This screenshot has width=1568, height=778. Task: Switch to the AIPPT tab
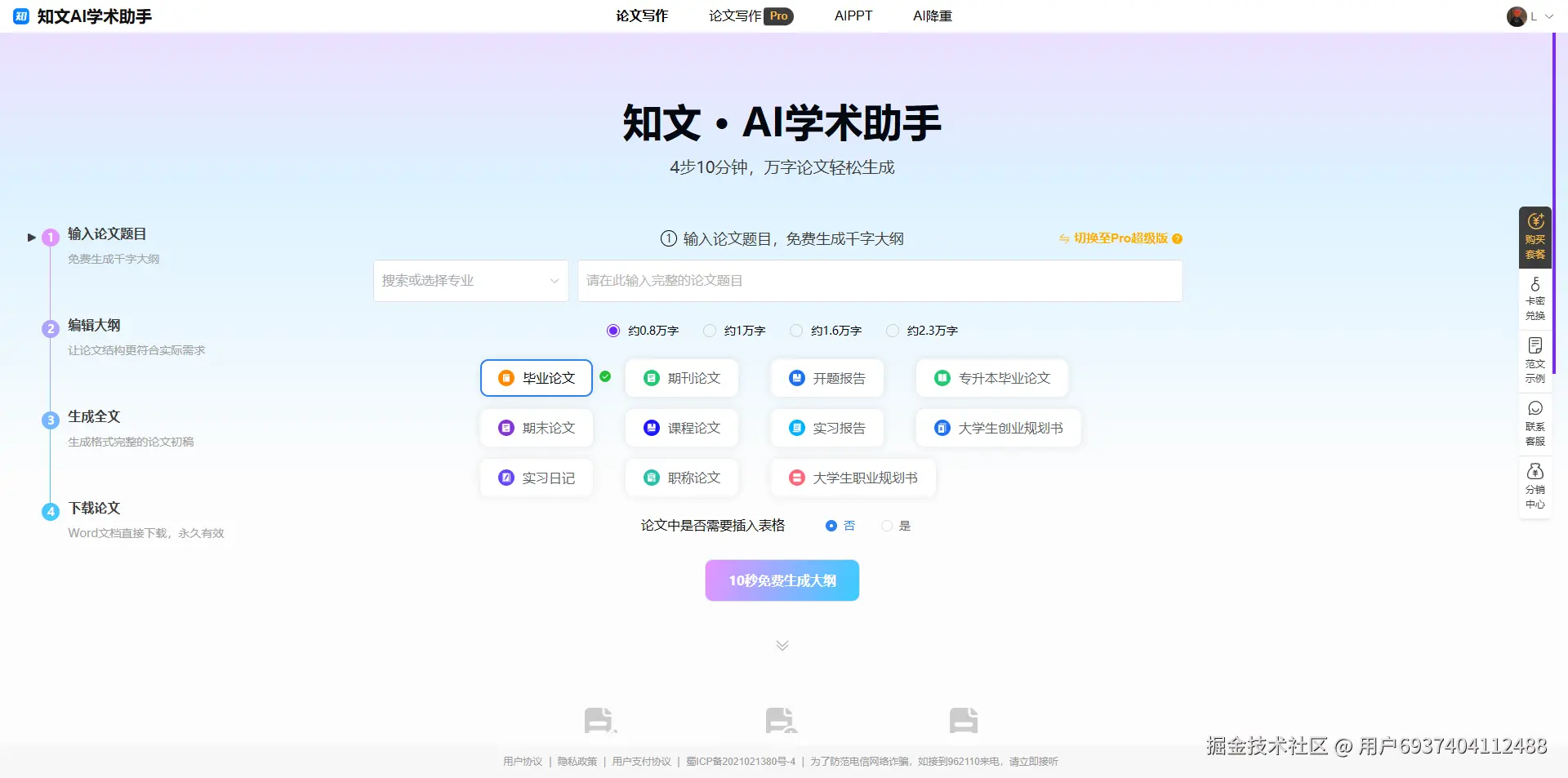point(853,16)
